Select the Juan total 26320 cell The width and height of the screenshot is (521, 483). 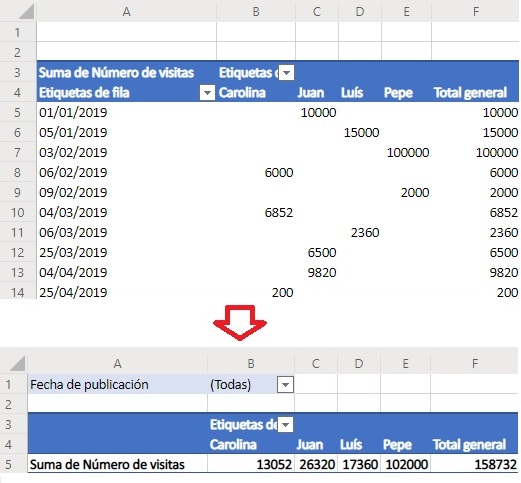[x=316, y=464]
